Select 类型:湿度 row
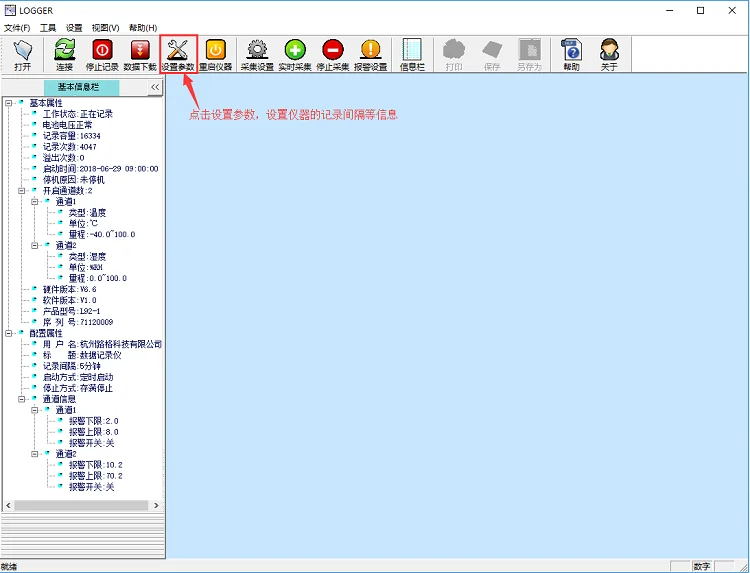 pos(87,256)
